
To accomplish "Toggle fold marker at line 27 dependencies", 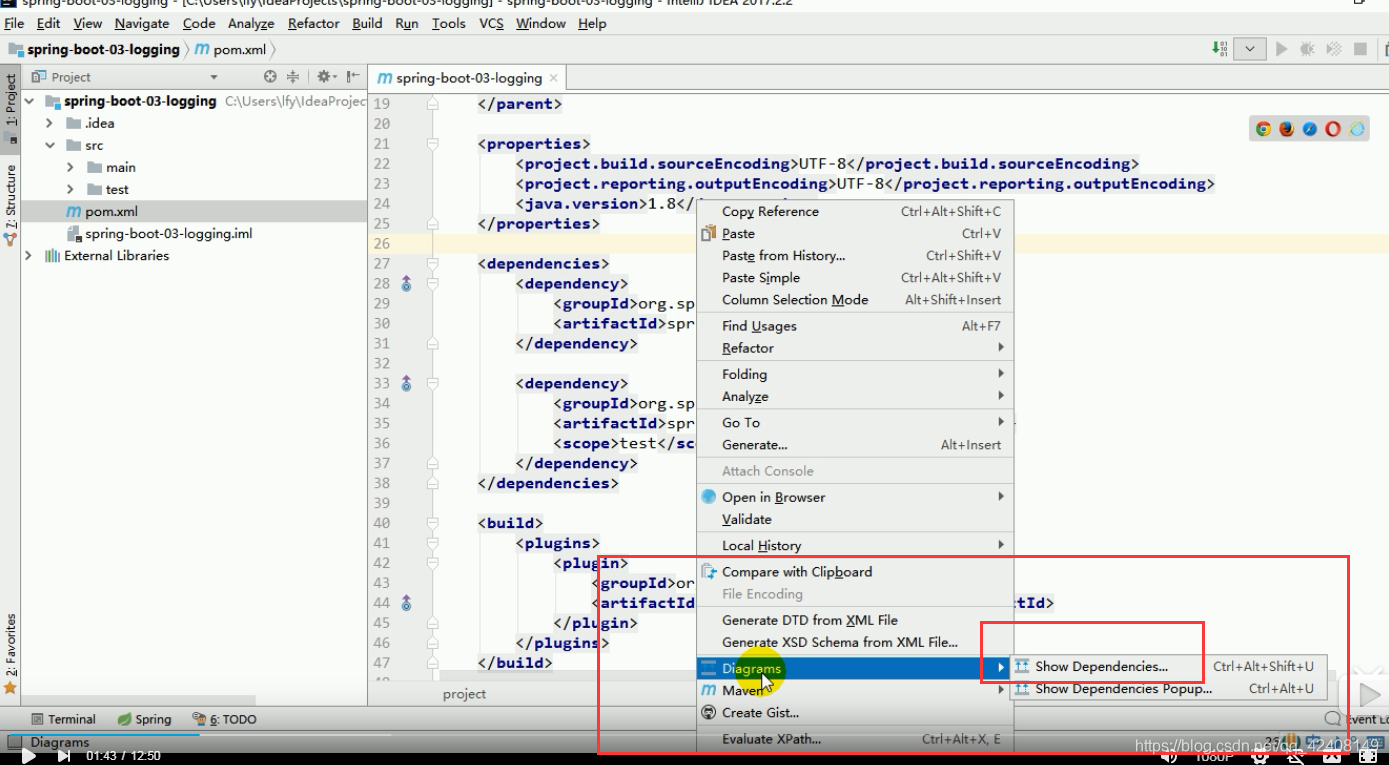I will point(433,264).
